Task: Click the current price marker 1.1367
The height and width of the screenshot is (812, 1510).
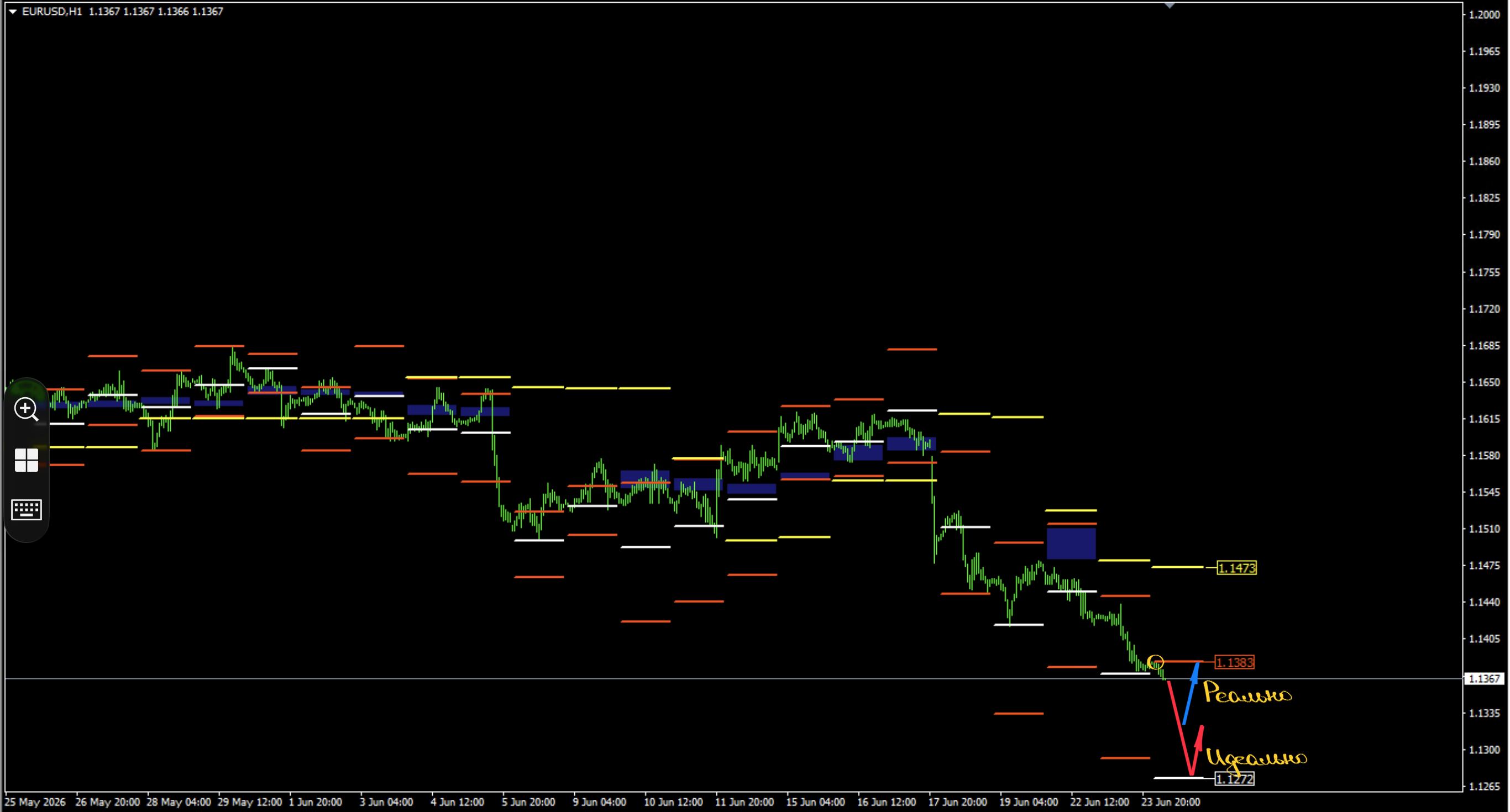Action: (x=1485, y=678)
